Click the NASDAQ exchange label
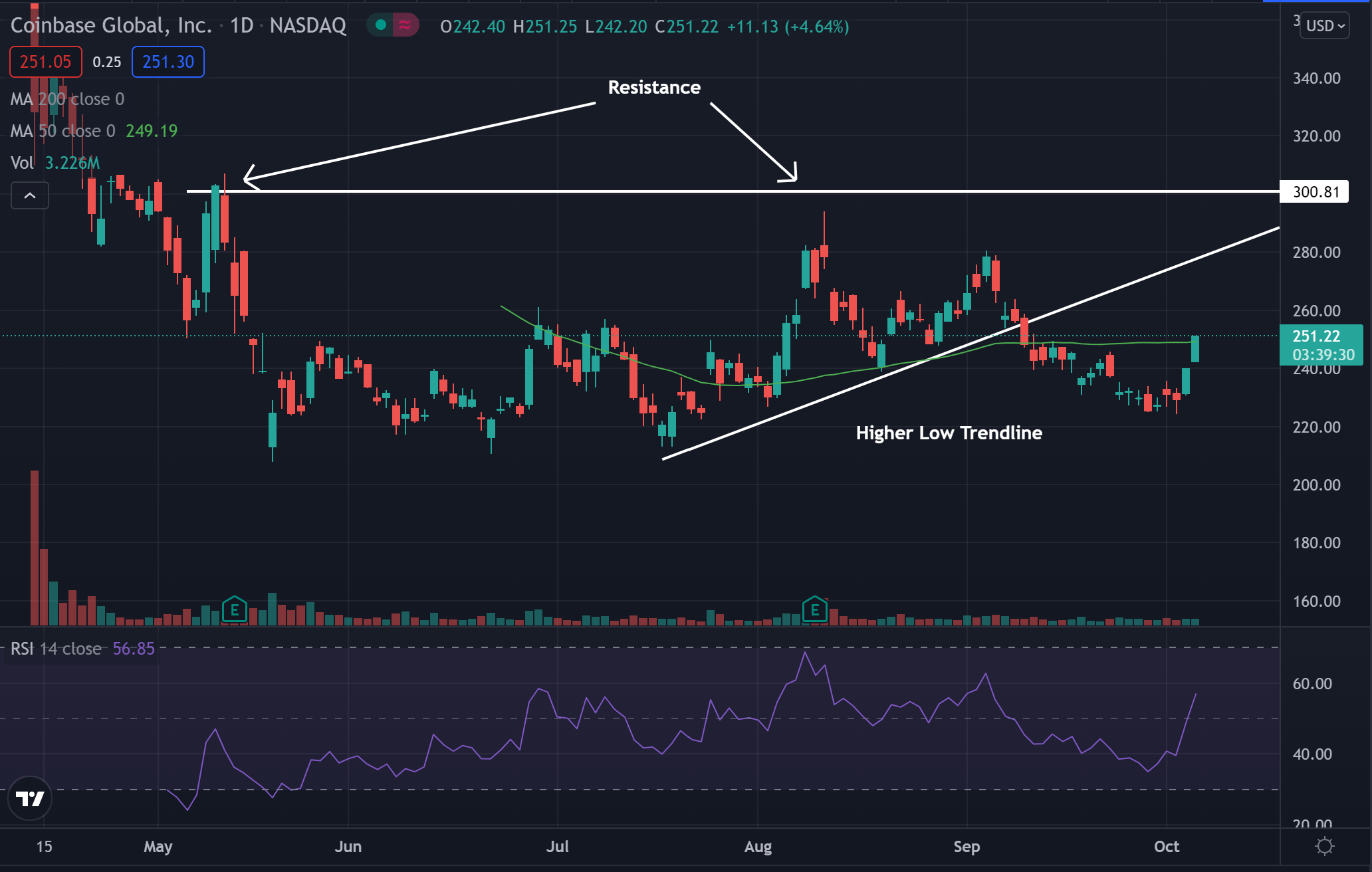Image resolution: width=1372 pixels, height=872 pixels. point(308,25)
